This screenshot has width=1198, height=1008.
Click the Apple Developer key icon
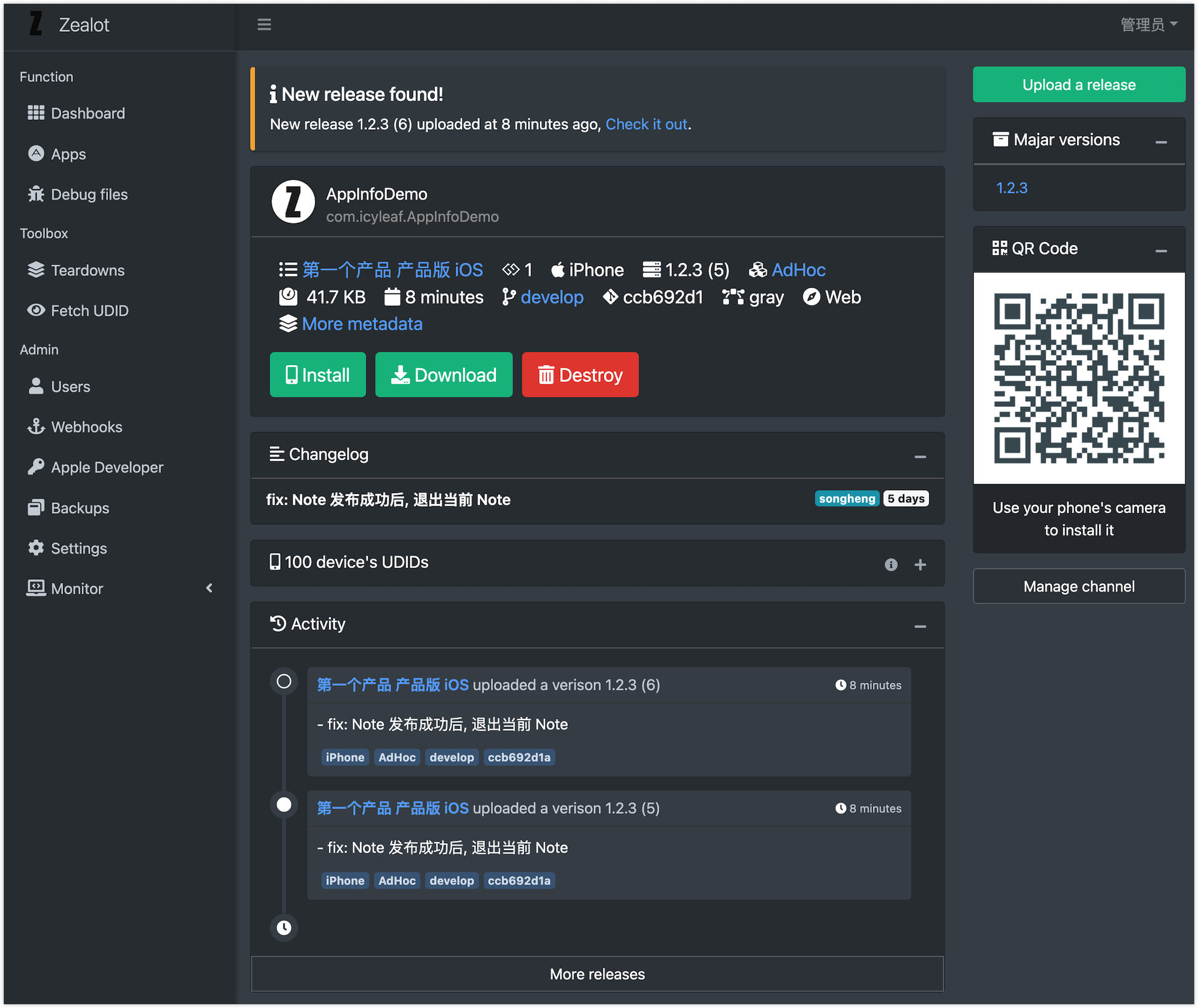36,467
